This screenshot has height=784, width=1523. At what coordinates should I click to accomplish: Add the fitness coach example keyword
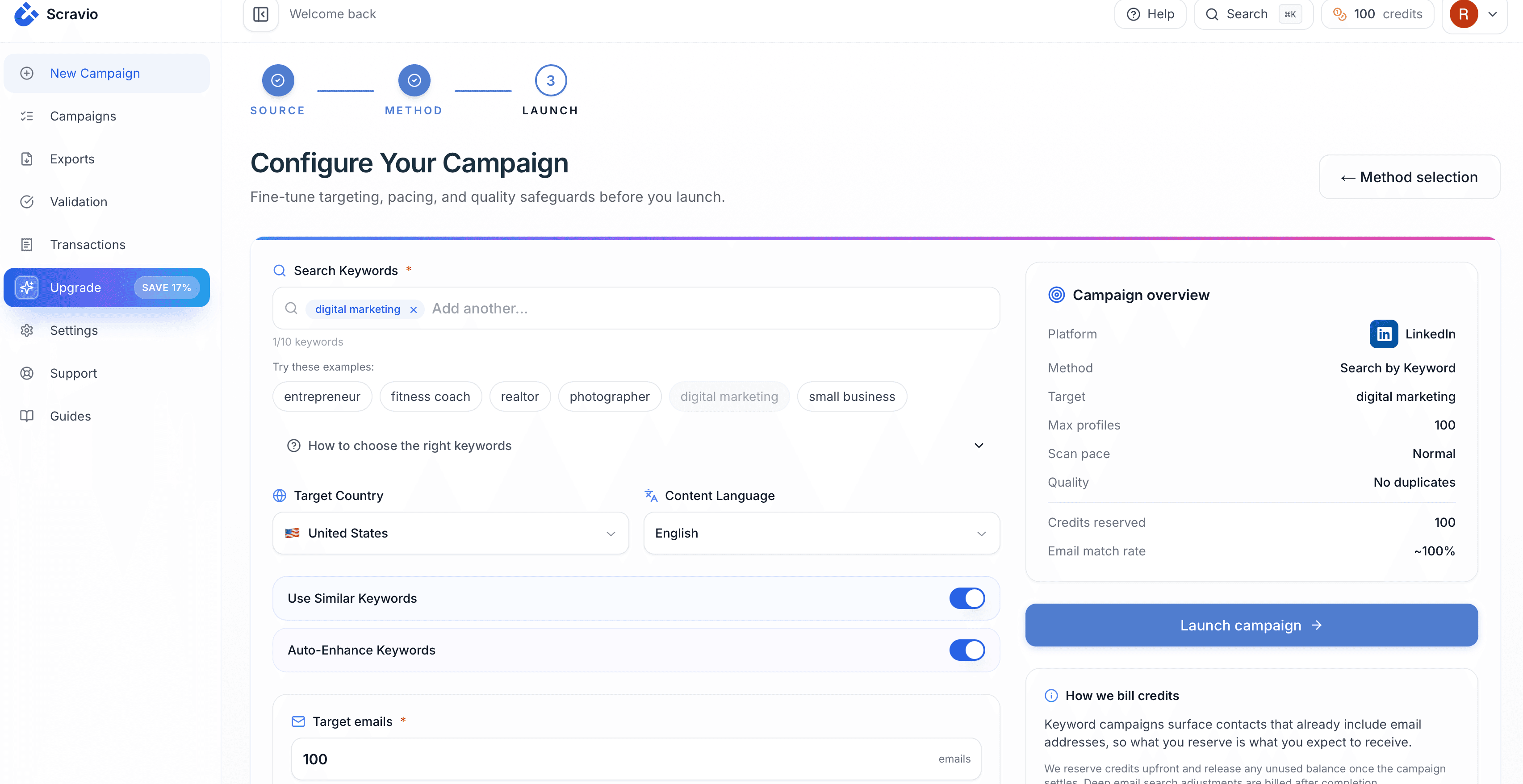click(431, 396)
